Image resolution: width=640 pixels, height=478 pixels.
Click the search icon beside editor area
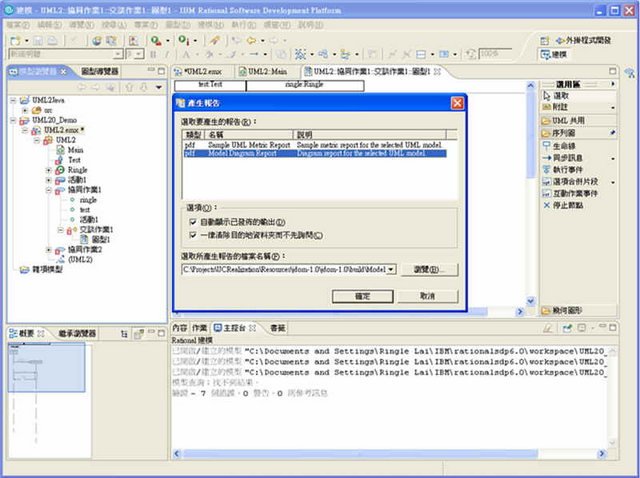tap(629, 73)
